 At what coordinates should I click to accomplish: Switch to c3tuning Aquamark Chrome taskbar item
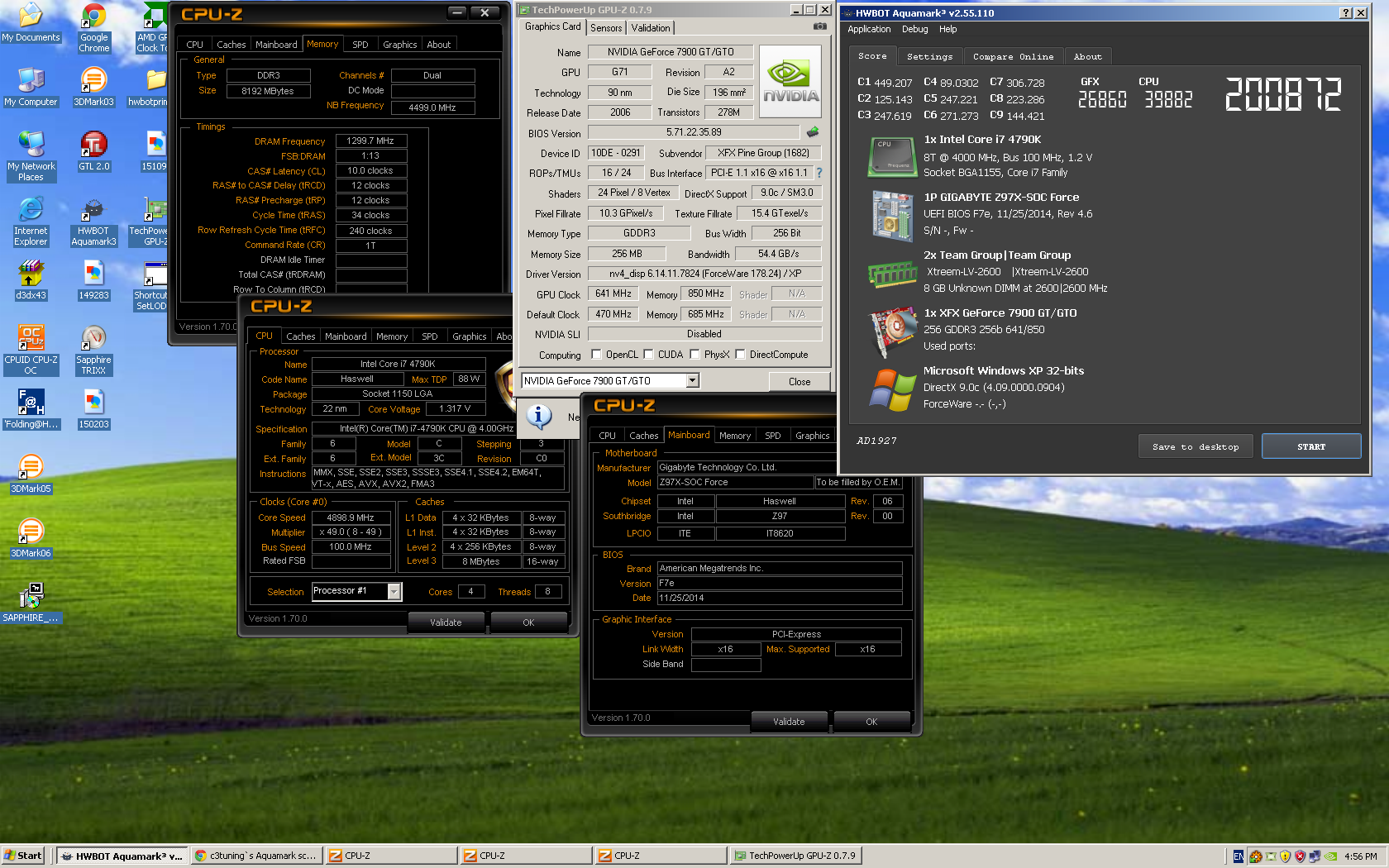(x=255, y=856)
